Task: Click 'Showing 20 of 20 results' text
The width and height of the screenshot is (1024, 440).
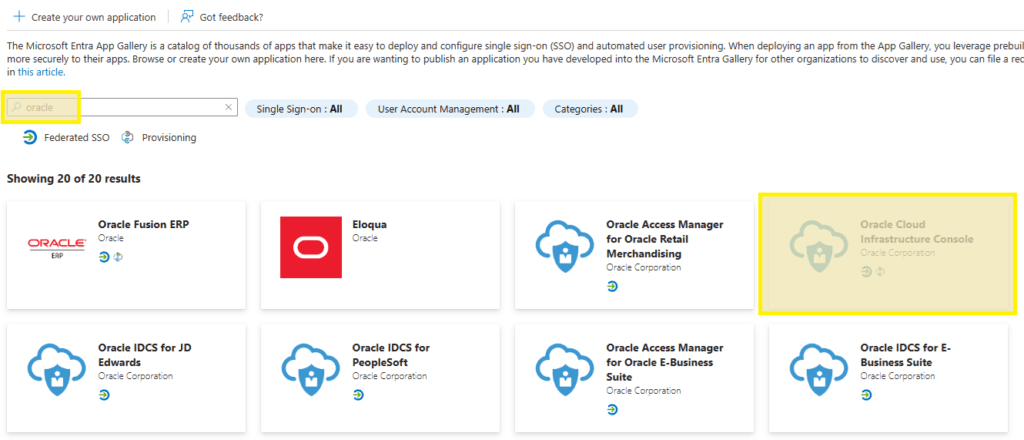Action: click(x=73, y=178)
